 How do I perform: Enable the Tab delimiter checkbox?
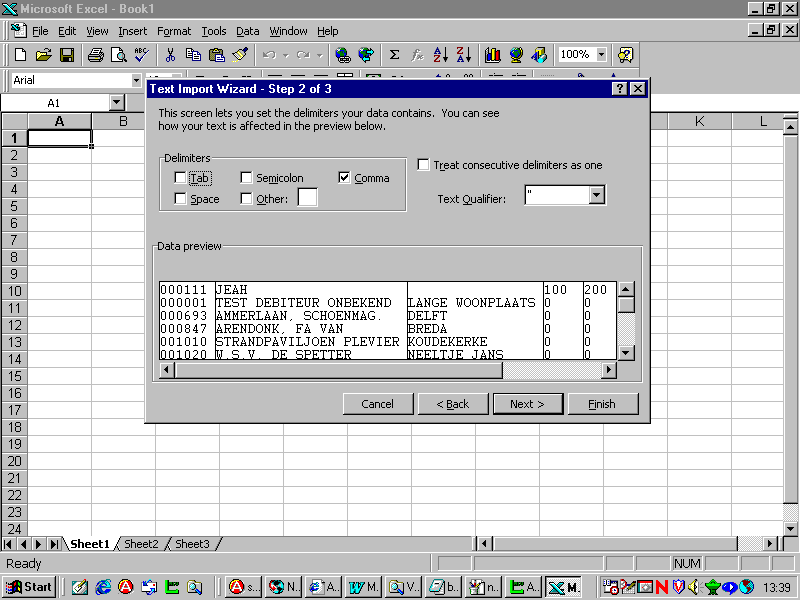pos(180,178)
